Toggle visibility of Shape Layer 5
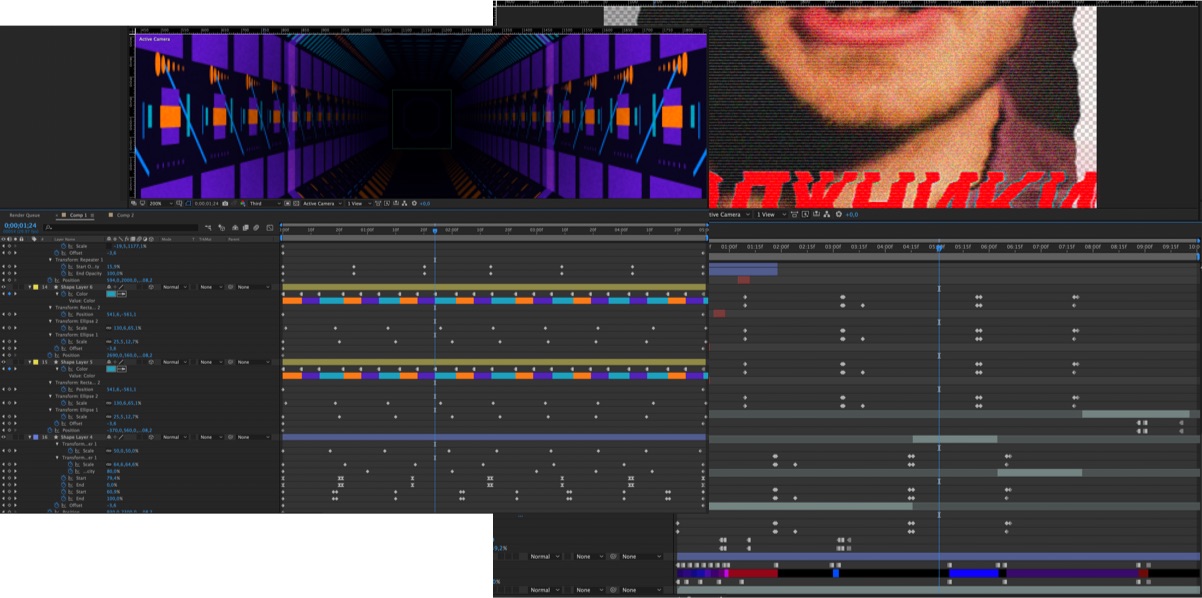Screen dimensions: 1202x598 [4, 362]
